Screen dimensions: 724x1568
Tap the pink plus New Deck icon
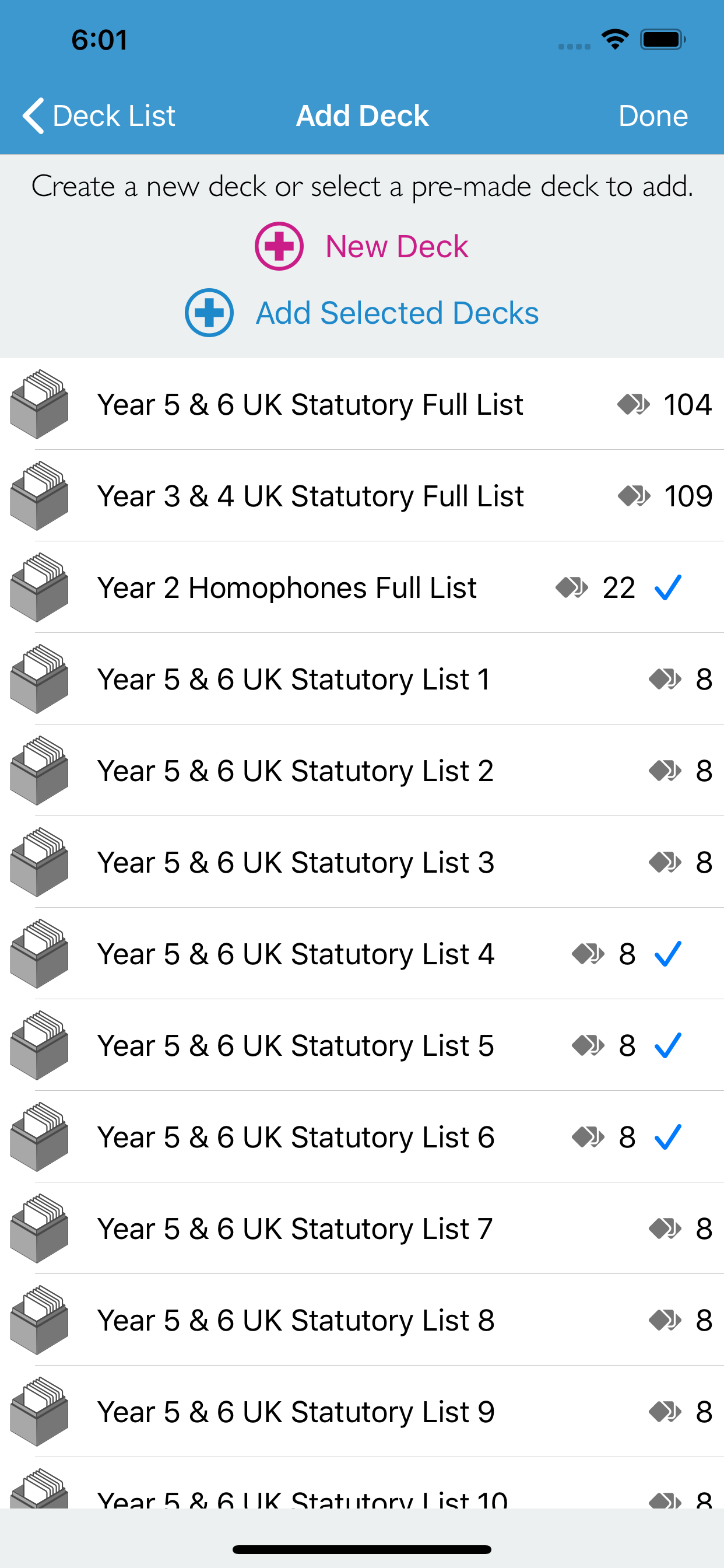tap(279, 246)
